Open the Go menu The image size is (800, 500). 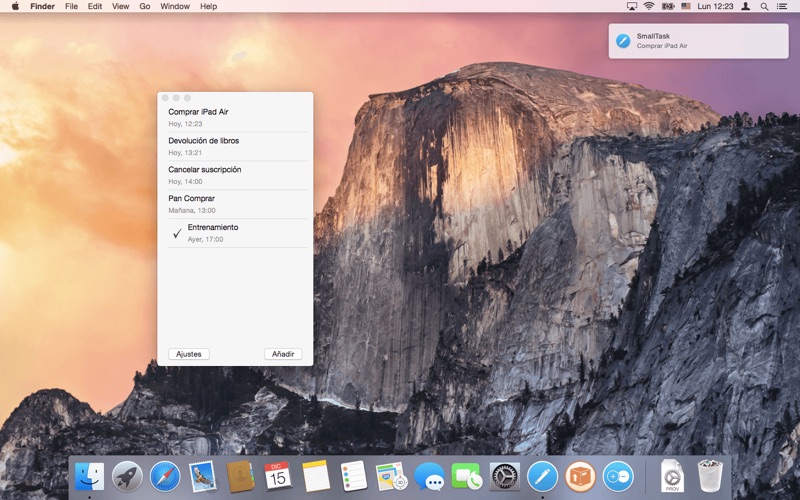(145, 6)
